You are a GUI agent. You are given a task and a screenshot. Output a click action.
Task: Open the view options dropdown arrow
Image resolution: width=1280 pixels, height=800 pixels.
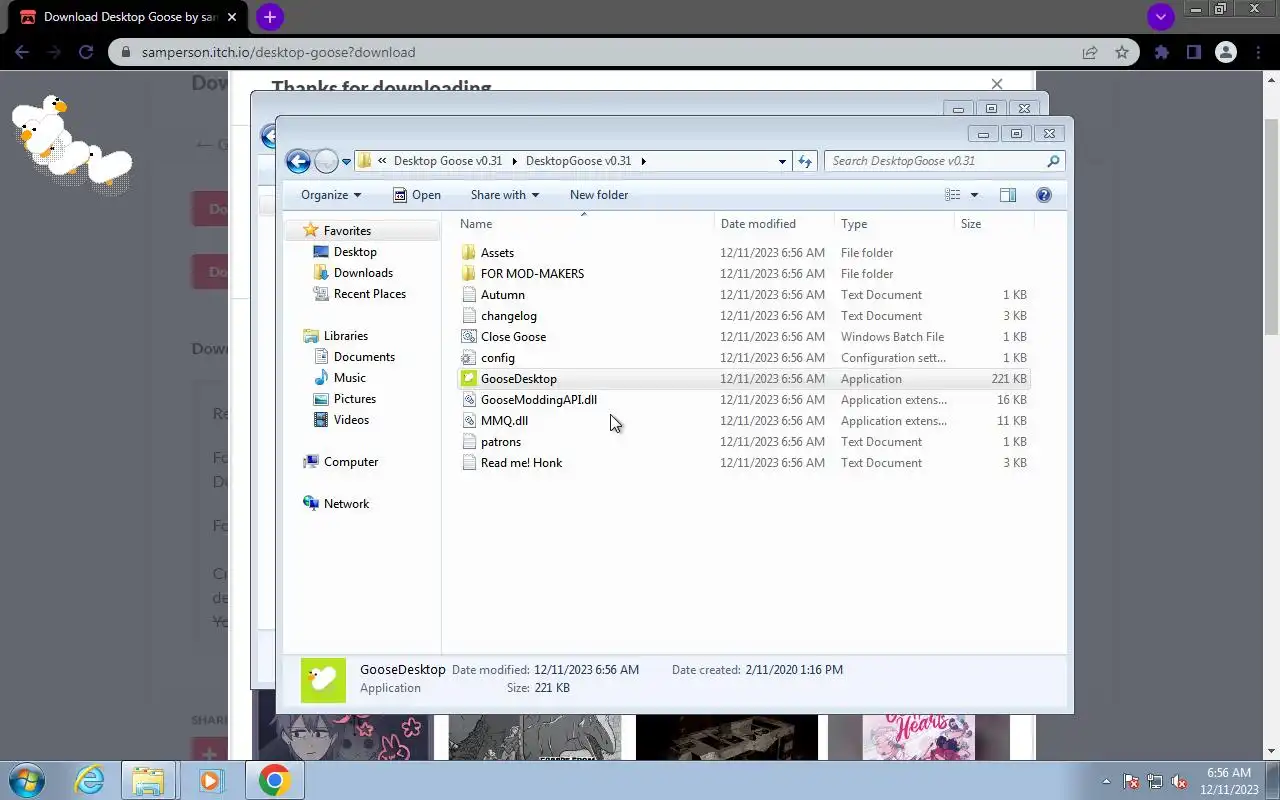(974, 195)
